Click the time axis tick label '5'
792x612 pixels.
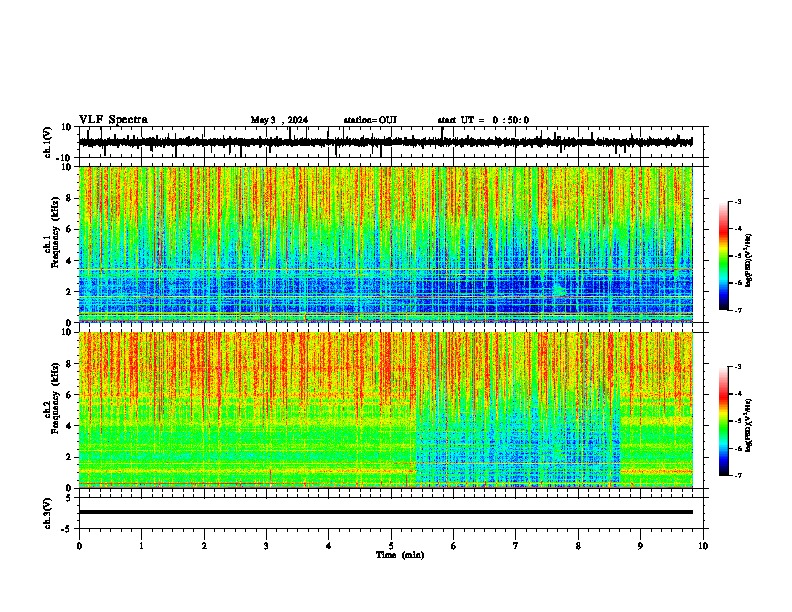[x=391, y=546]
